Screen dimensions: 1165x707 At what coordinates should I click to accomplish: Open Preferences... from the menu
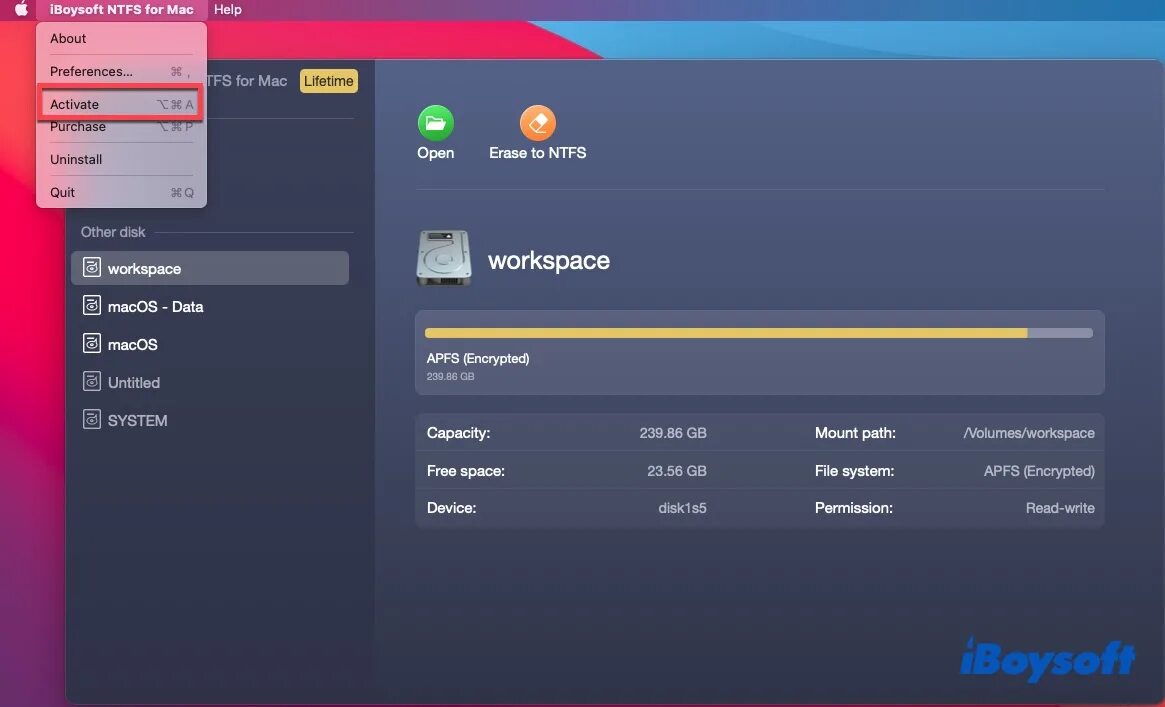(121, 71)
